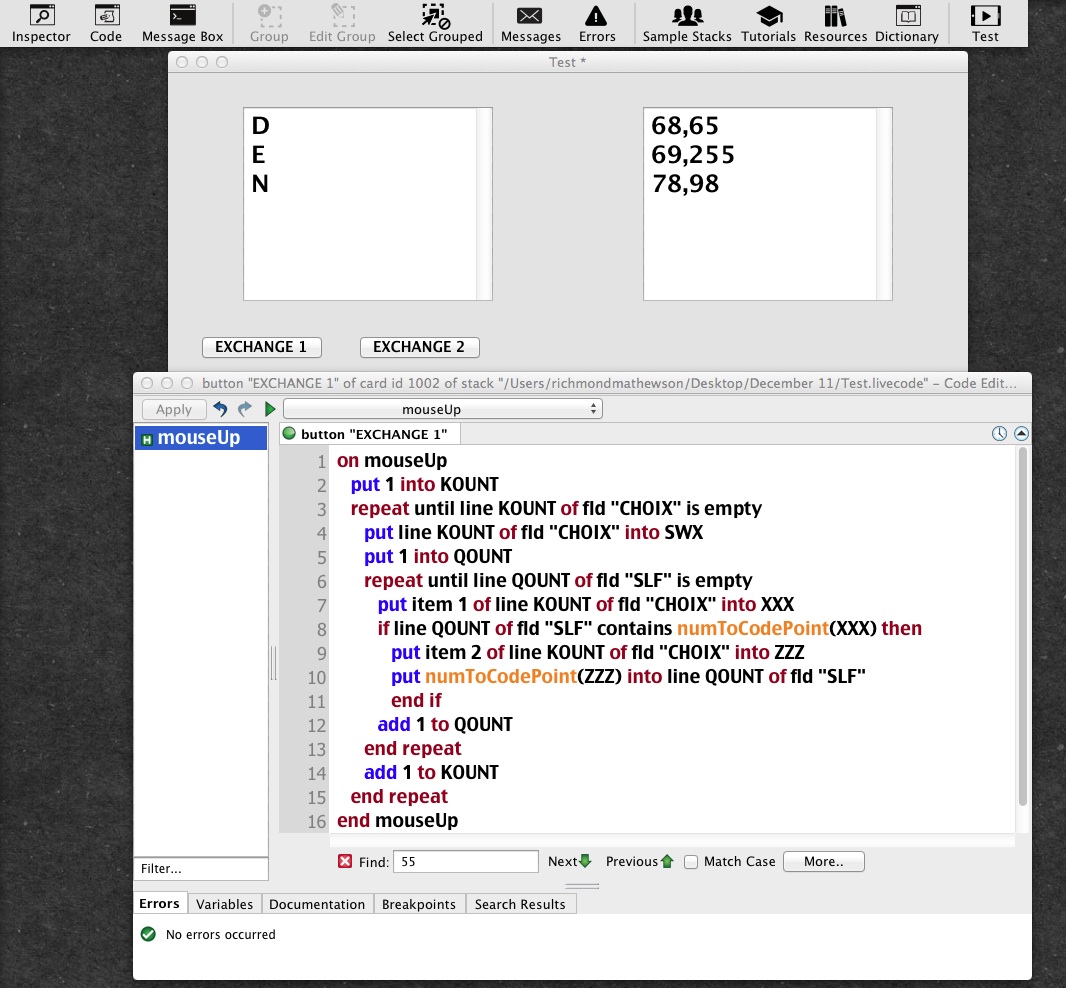1066x988 pixels.
Task: Click the green run arrow in code editor
Action: pos(270,409)
